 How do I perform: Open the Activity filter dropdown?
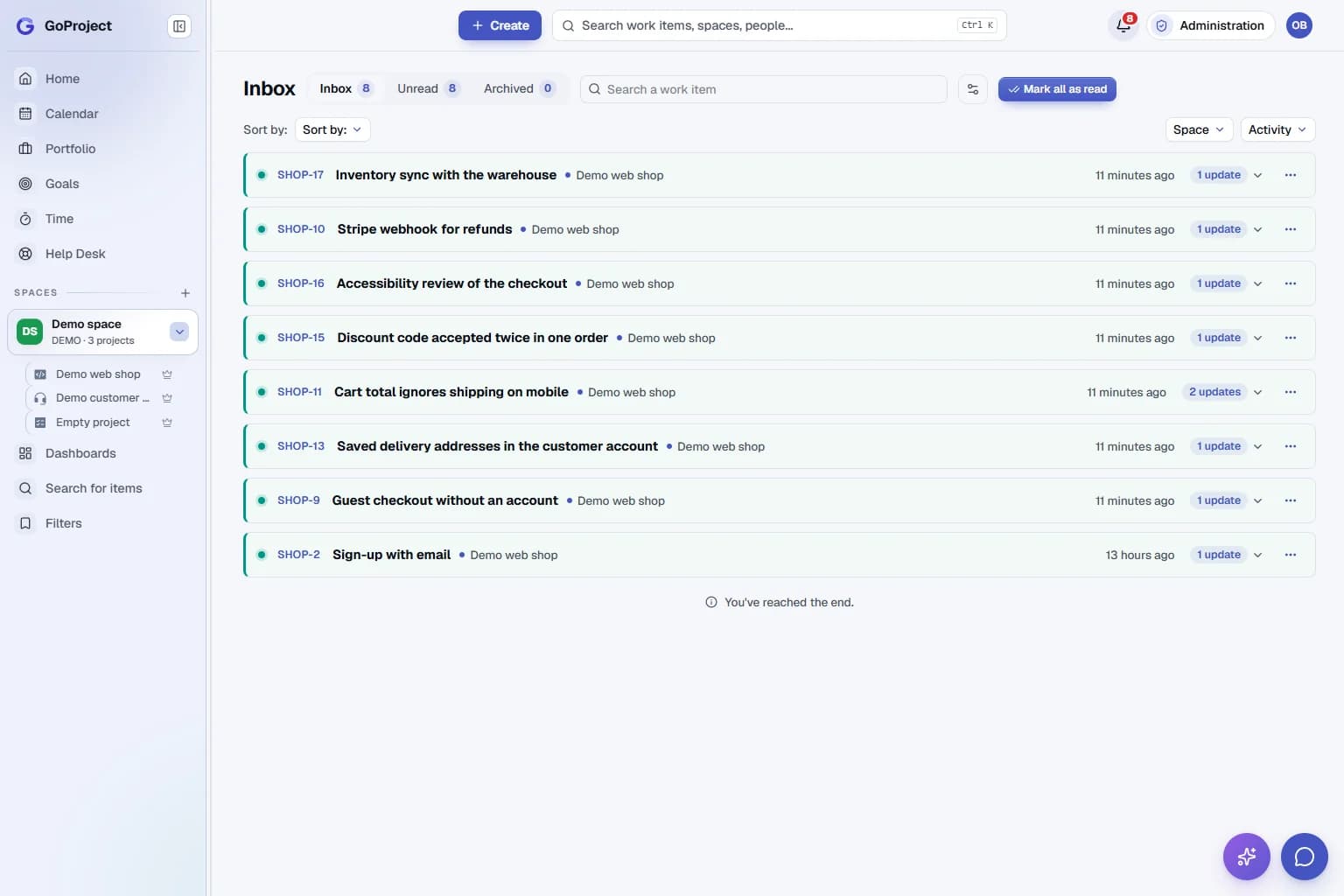coord(1277,129)
